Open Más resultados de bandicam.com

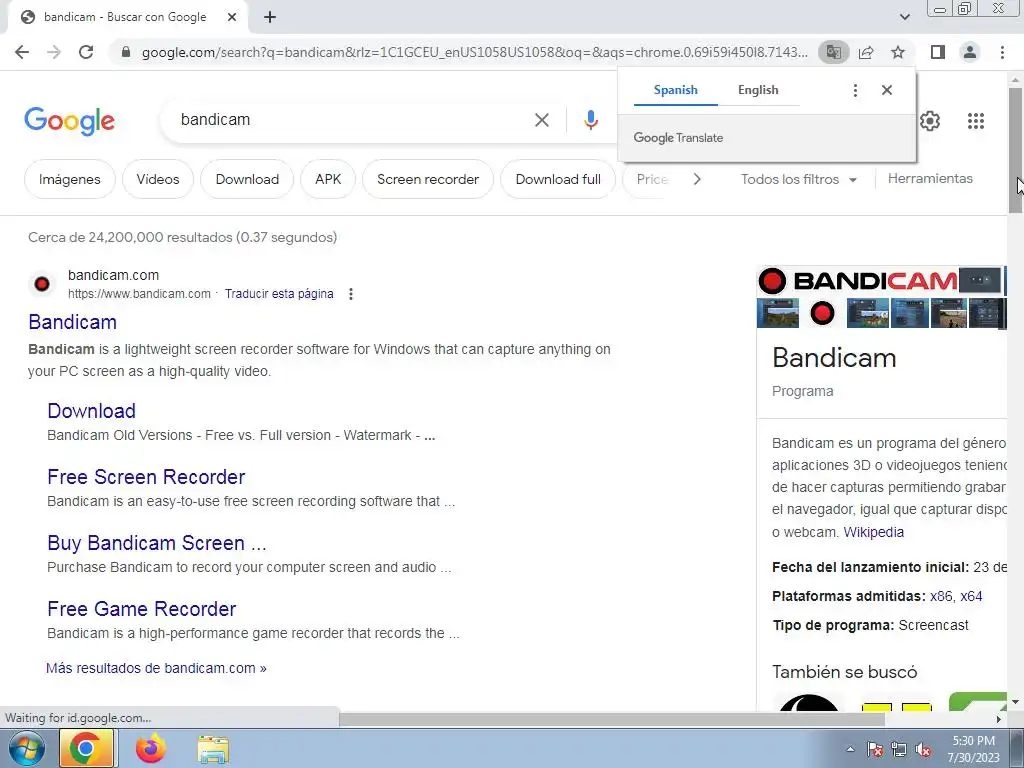click(x=156, y=668)
